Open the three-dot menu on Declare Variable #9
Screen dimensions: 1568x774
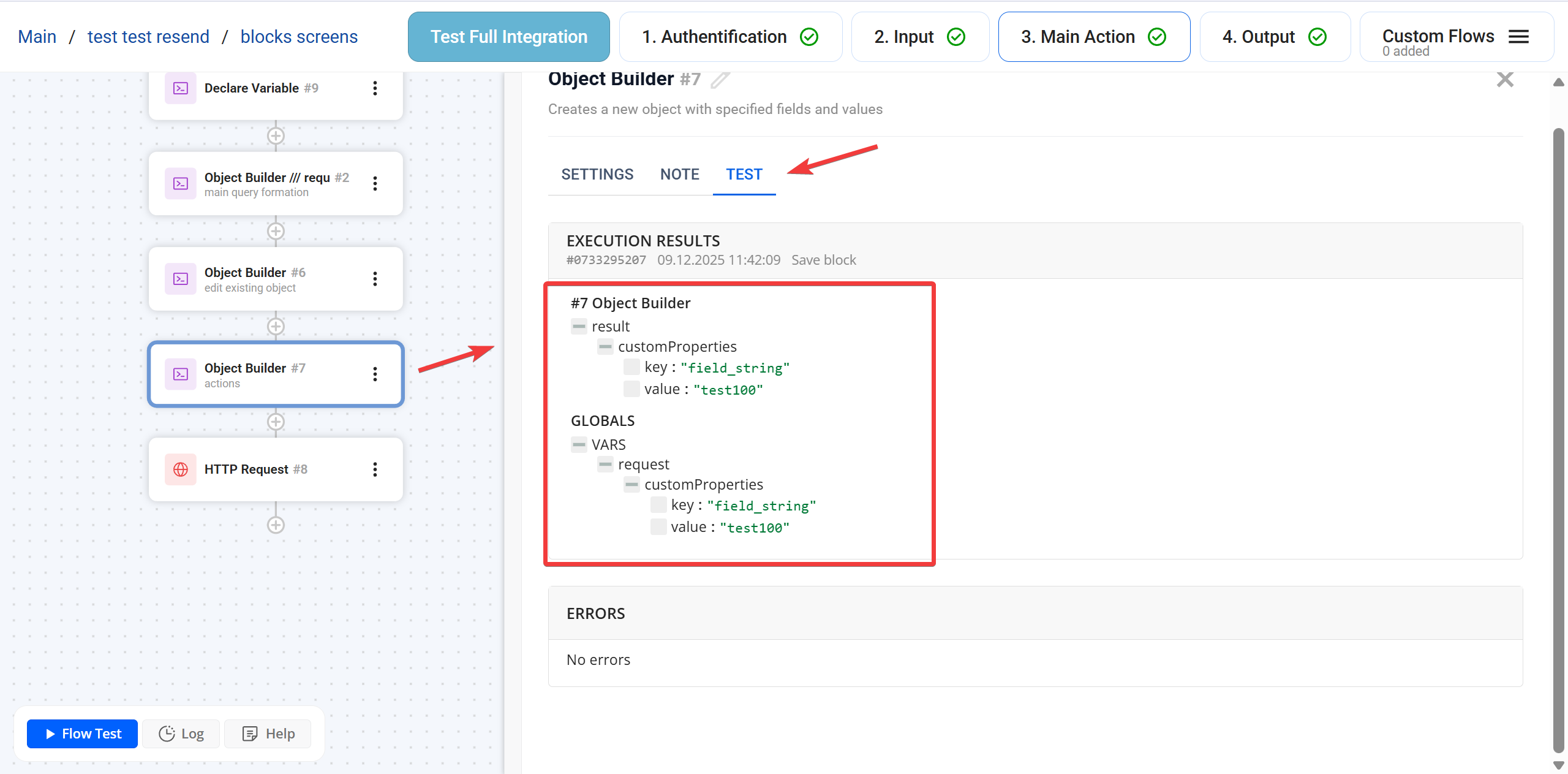(375, 88)
